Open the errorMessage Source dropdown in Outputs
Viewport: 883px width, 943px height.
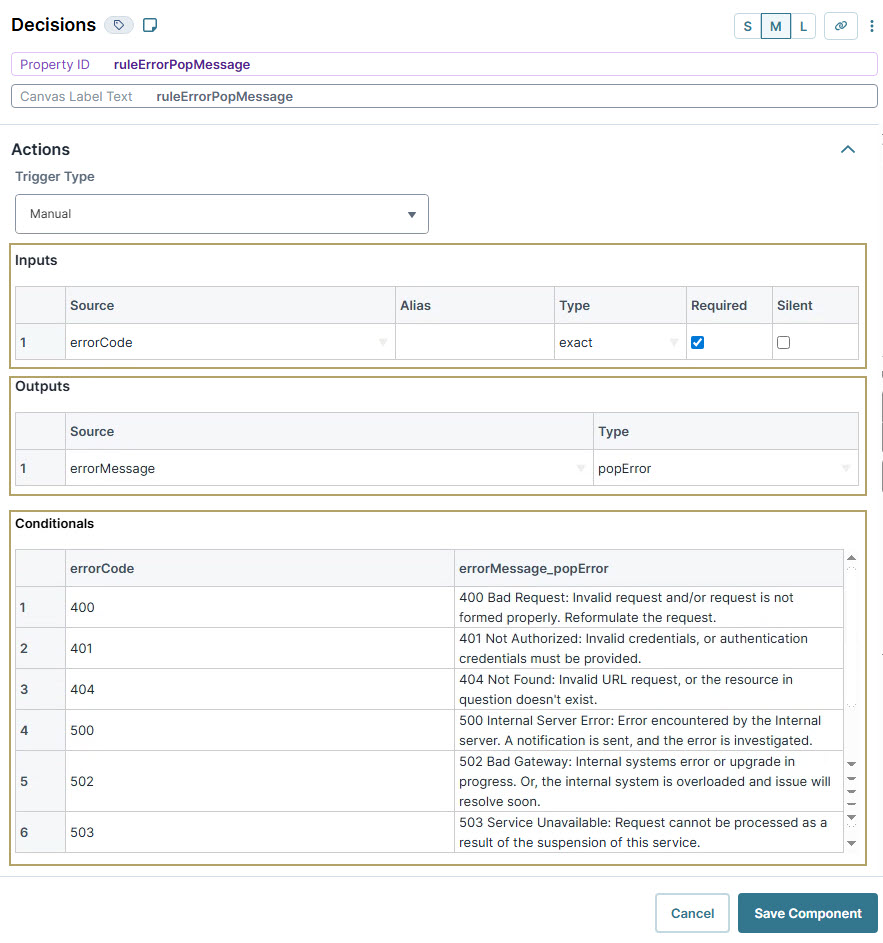click(580, 468)
